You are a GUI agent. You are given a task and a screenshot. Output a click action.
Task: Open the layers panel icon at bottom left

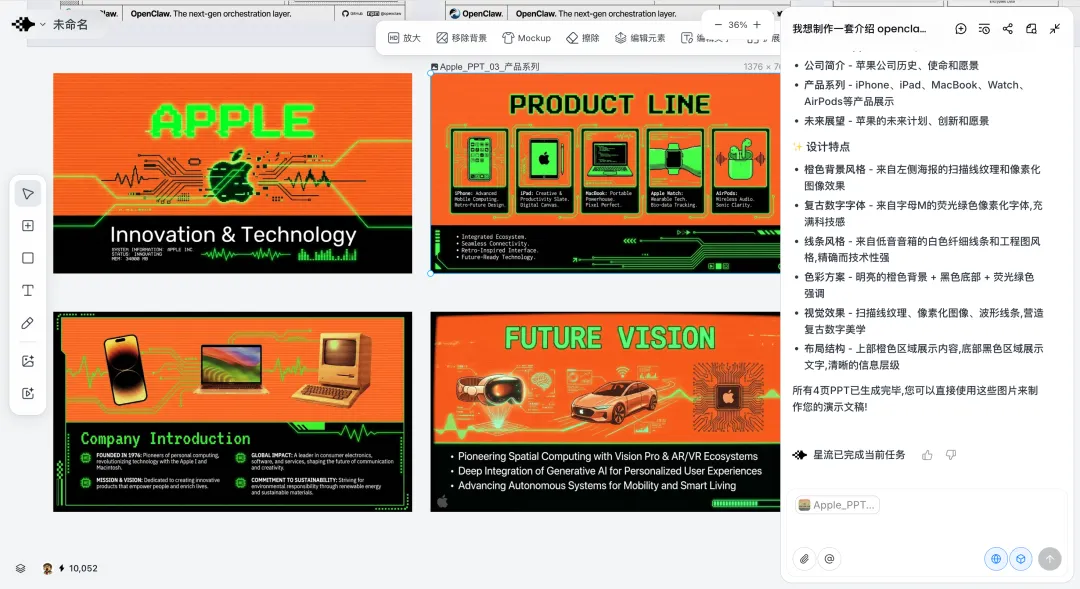21,568
